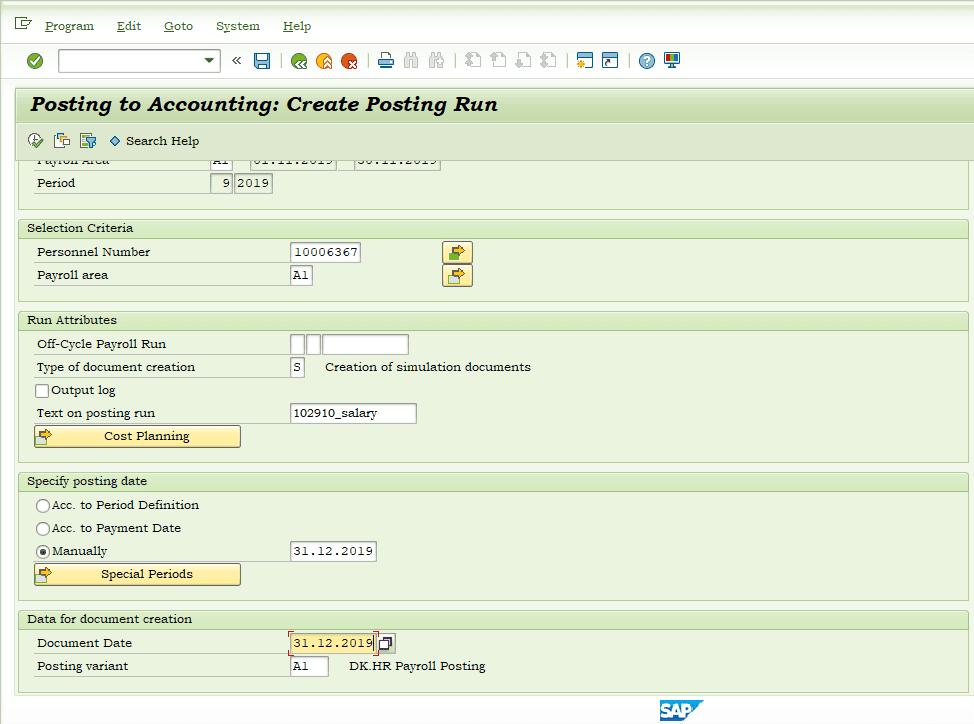Click the Previous Page icon
The width and height of the screenshot is (974, 724).
[x=498, y=61]
